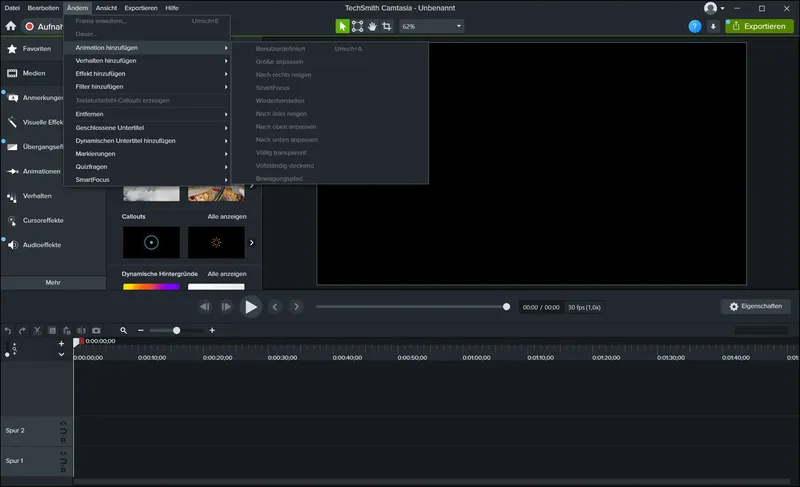Image resolution: width=800 pixels, height=487 pixels.
Task: Click the download arrow icon near Exportieren
Action: pos(713,26)
